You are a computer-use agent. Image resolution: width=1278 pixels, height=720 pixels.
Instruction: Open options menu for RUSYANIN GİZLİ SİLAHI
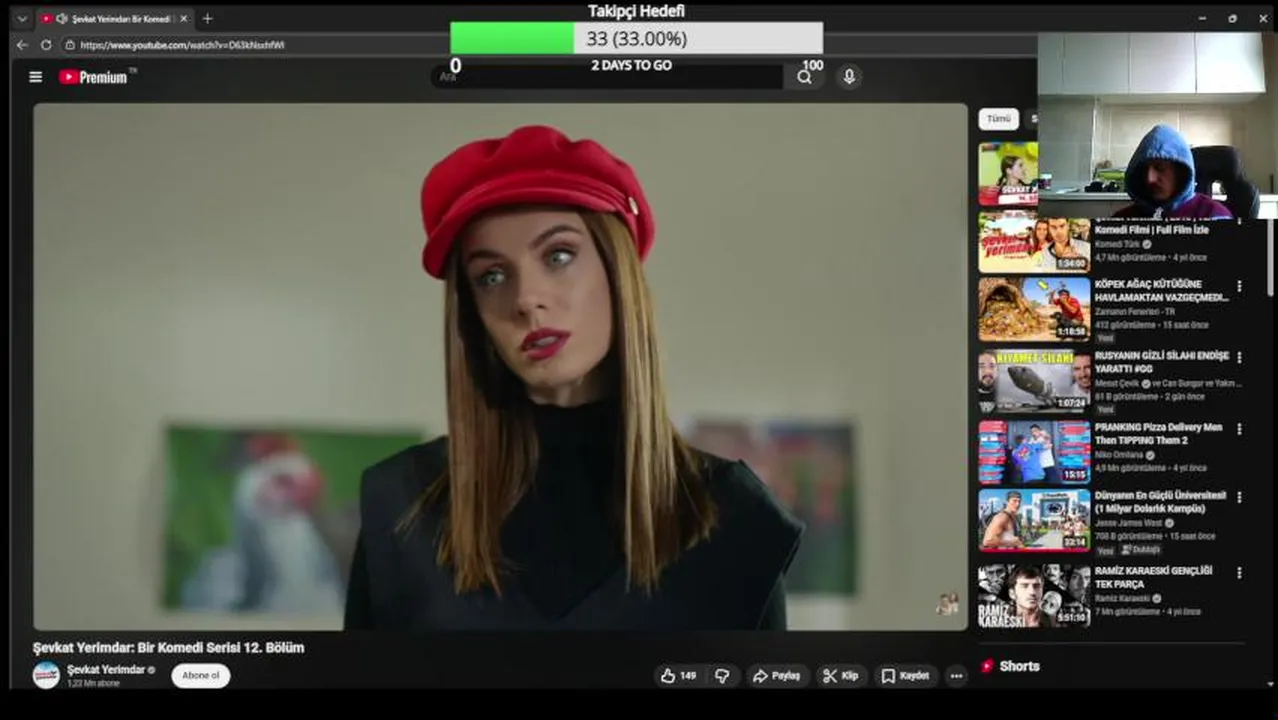point(1239,357)
